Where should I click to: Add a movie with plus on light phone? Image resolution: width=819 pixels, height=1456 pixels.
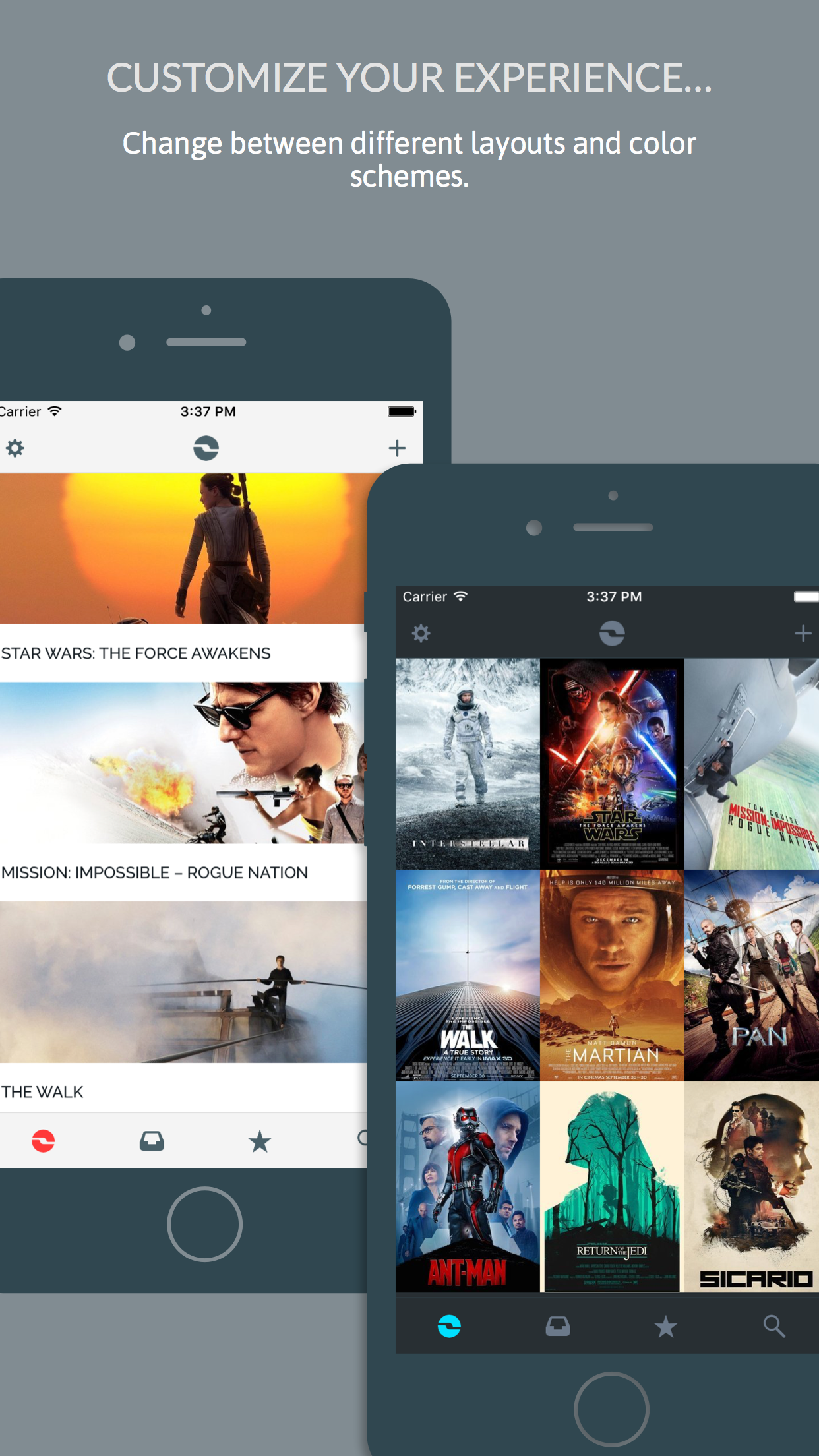pos(397,448)
